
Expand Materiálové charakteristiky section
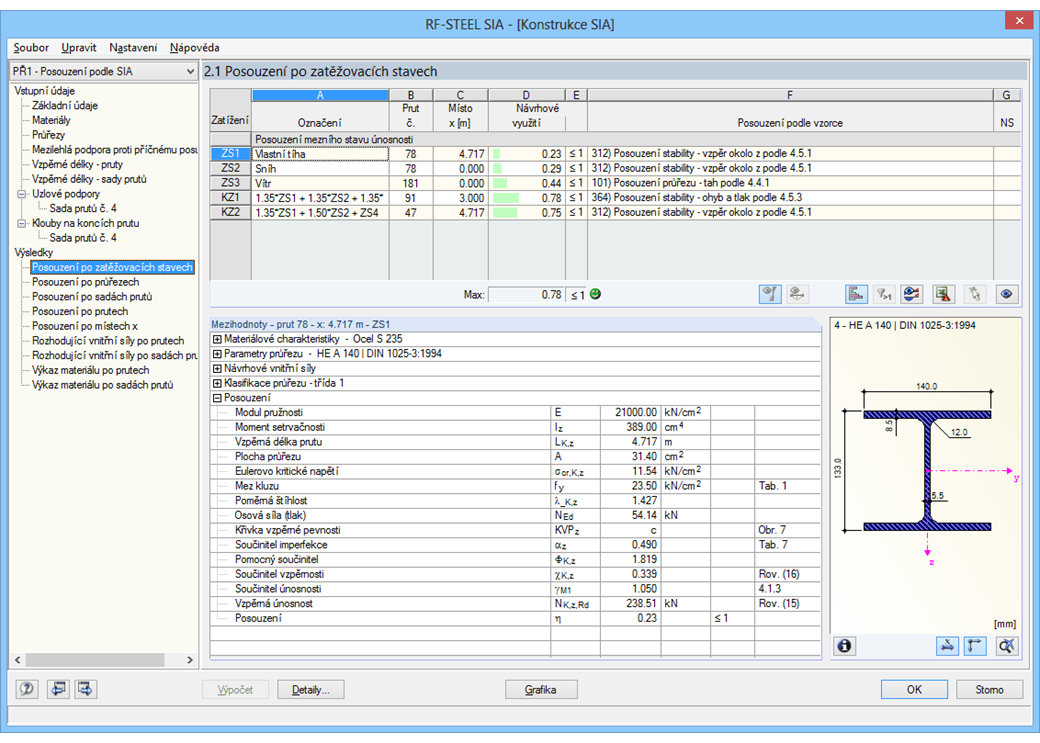coord(217,339)
